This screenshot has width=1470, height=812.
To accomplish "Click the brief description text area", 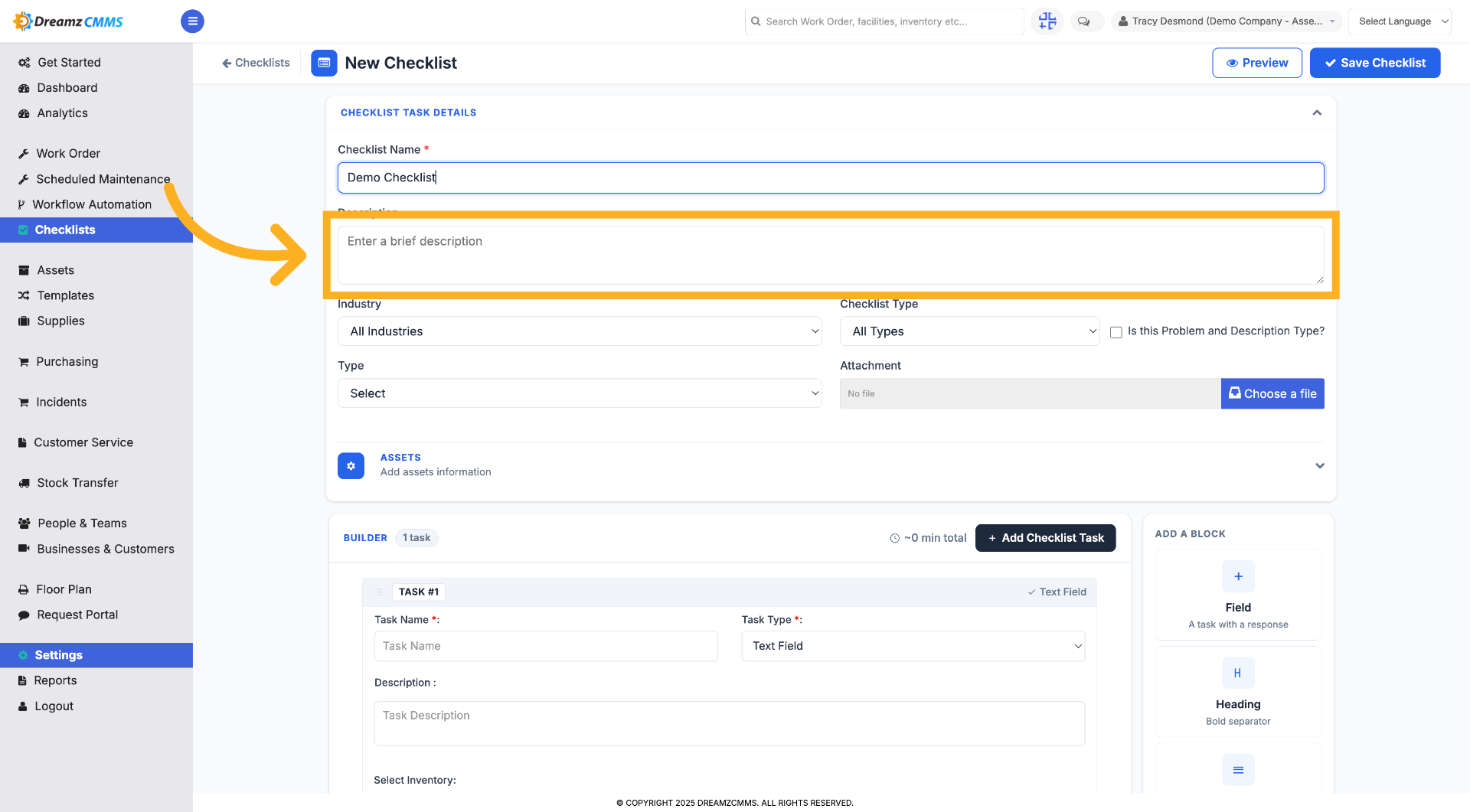I will click(x=831, y=255).
